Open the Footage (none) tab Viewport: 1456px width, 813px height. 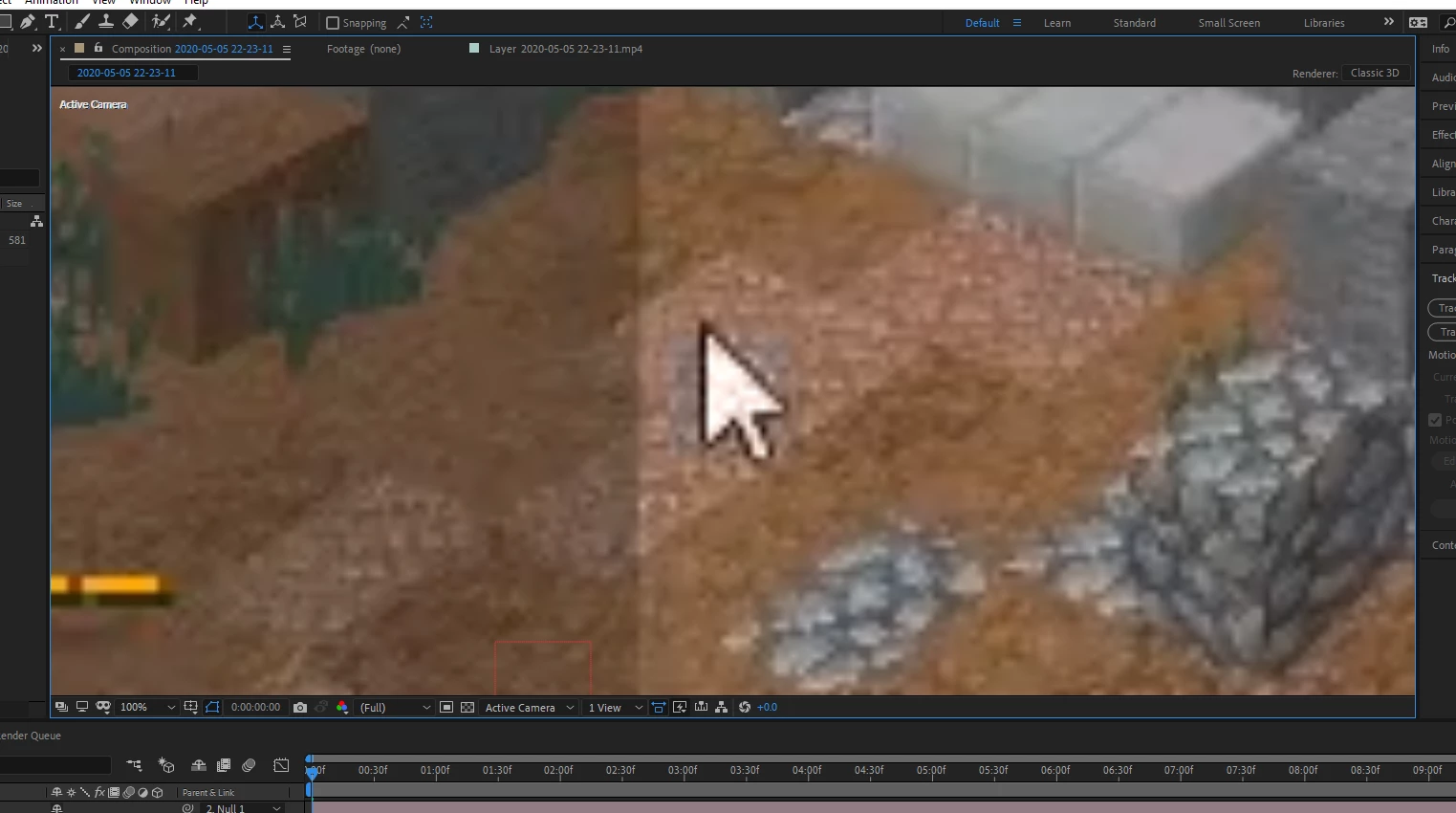click(363, 49)
